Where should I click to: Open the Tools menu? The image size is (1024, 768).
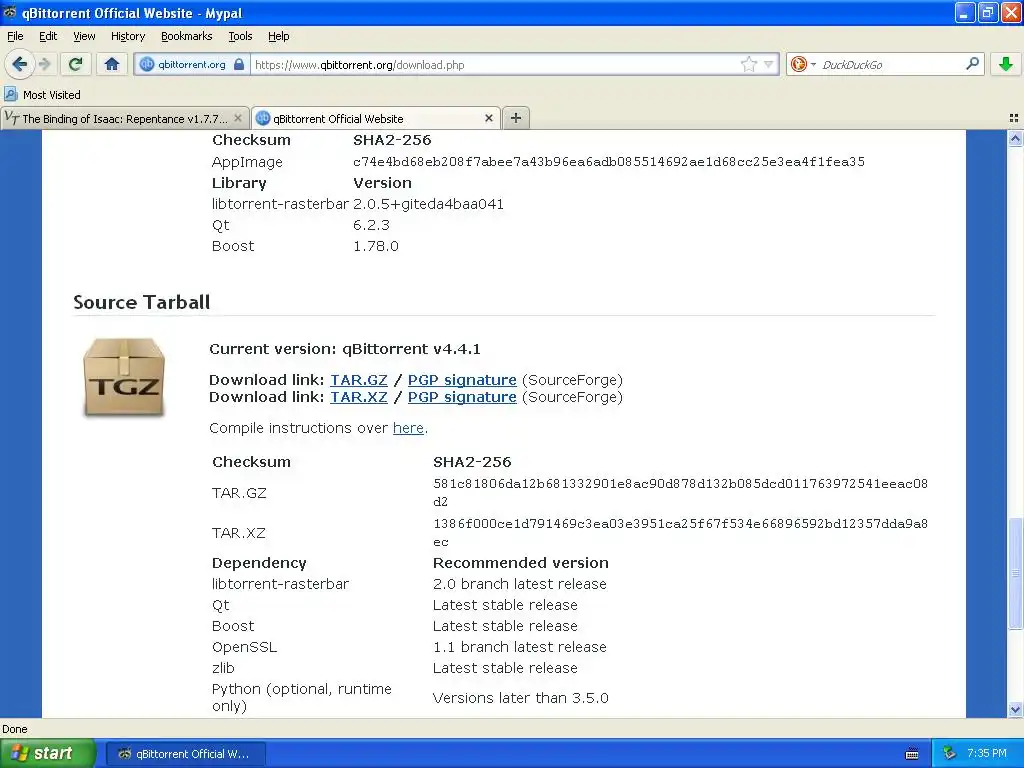coord(240,36)
